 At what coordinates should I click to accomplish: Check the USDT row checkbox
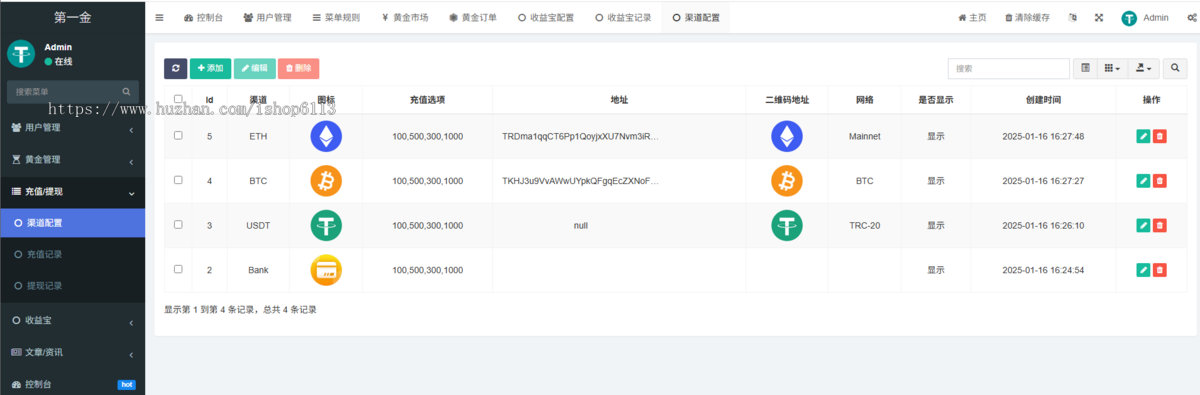point(178,225)
